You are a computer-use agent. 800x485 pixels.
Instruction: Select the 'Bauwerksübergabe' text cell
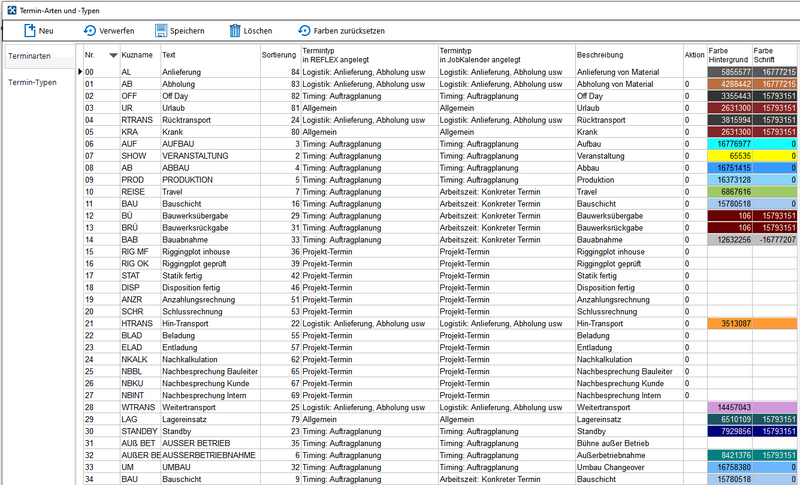coord(211,216)
